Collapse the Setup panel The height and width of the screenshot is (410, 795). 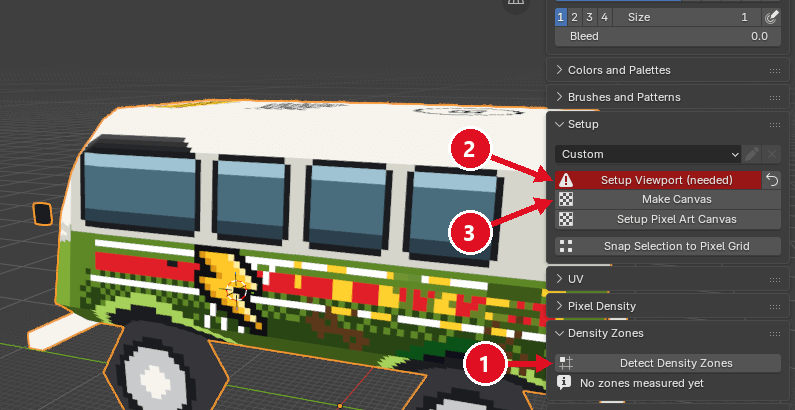559,124
